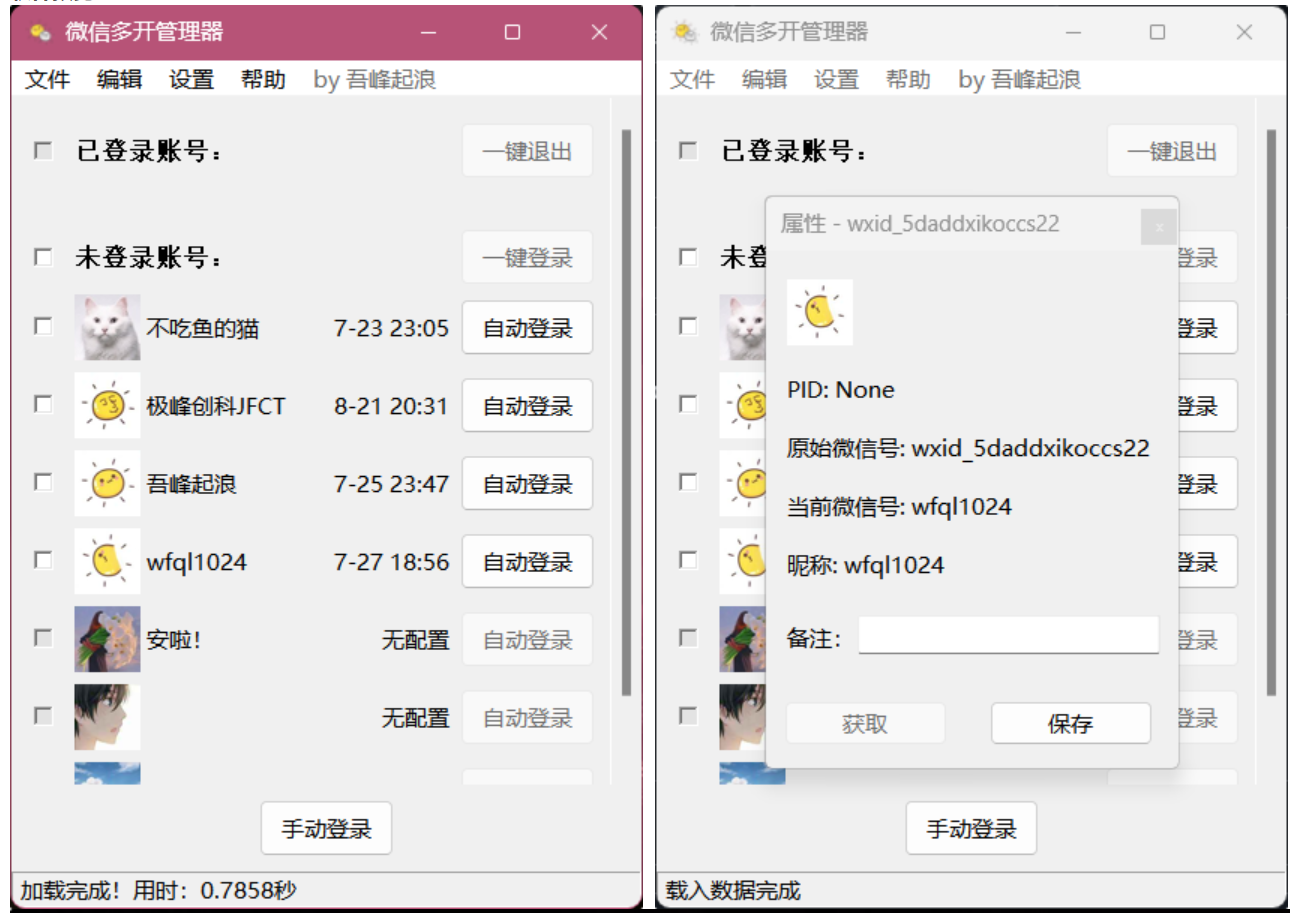Click anime boy avatar in left window
Screen dimensions: 1290x913
pos(107,717)
